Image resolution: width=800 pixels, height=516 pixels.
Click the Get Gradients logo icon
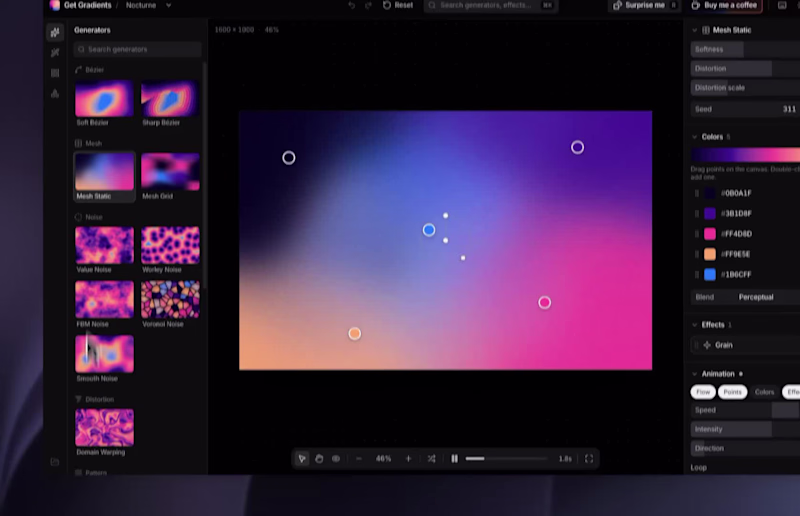pyautogui.click(x=55, y=5)
